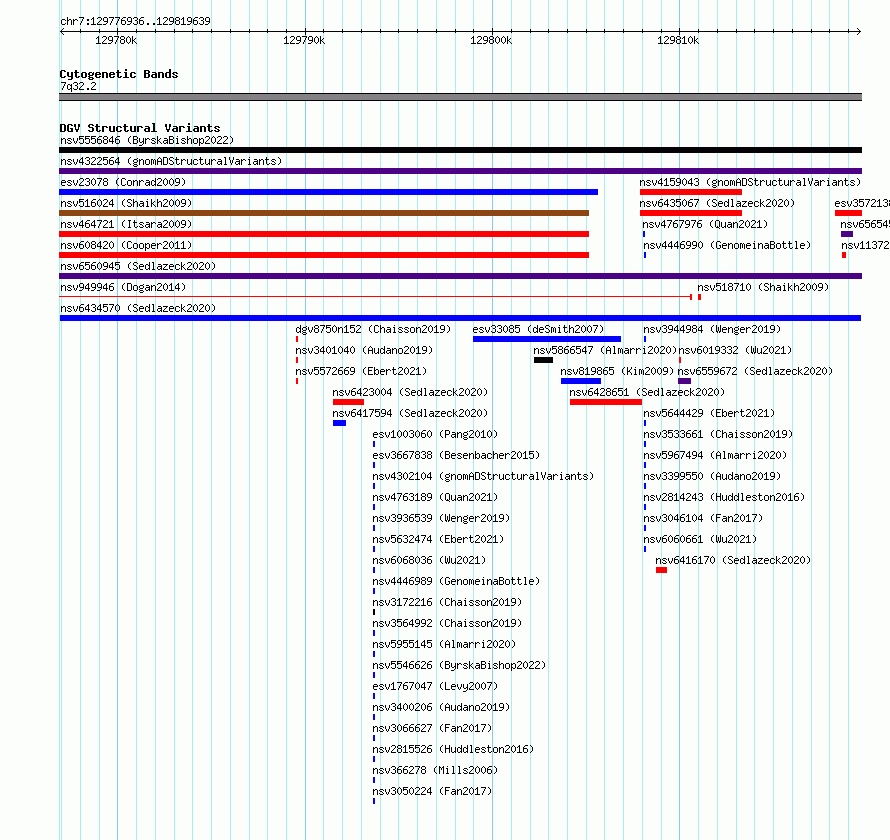Image resolution: width=890 pixels, height=840 pixels.
Task: Click nsv518710 (Shaikh2009) variant label
Action: tap(763, 287)
